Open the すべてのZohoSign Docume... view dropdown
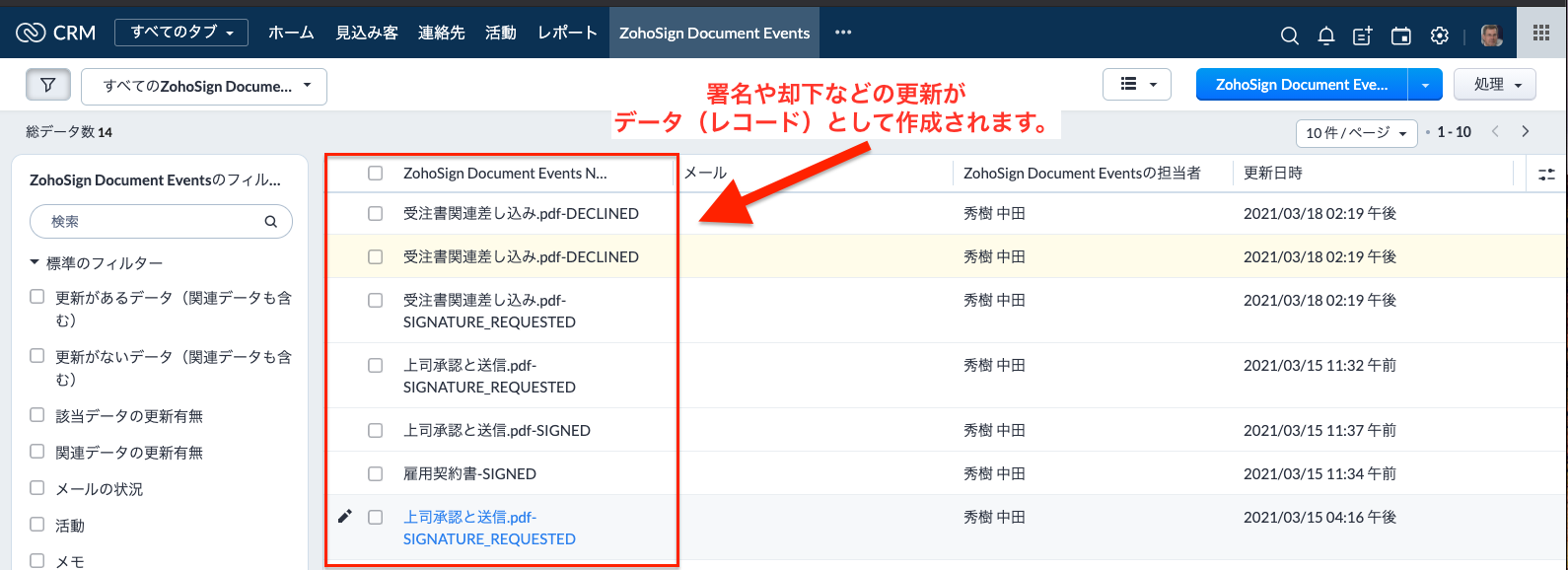This screenshot has width=1568, height=570. coord(204,87)
